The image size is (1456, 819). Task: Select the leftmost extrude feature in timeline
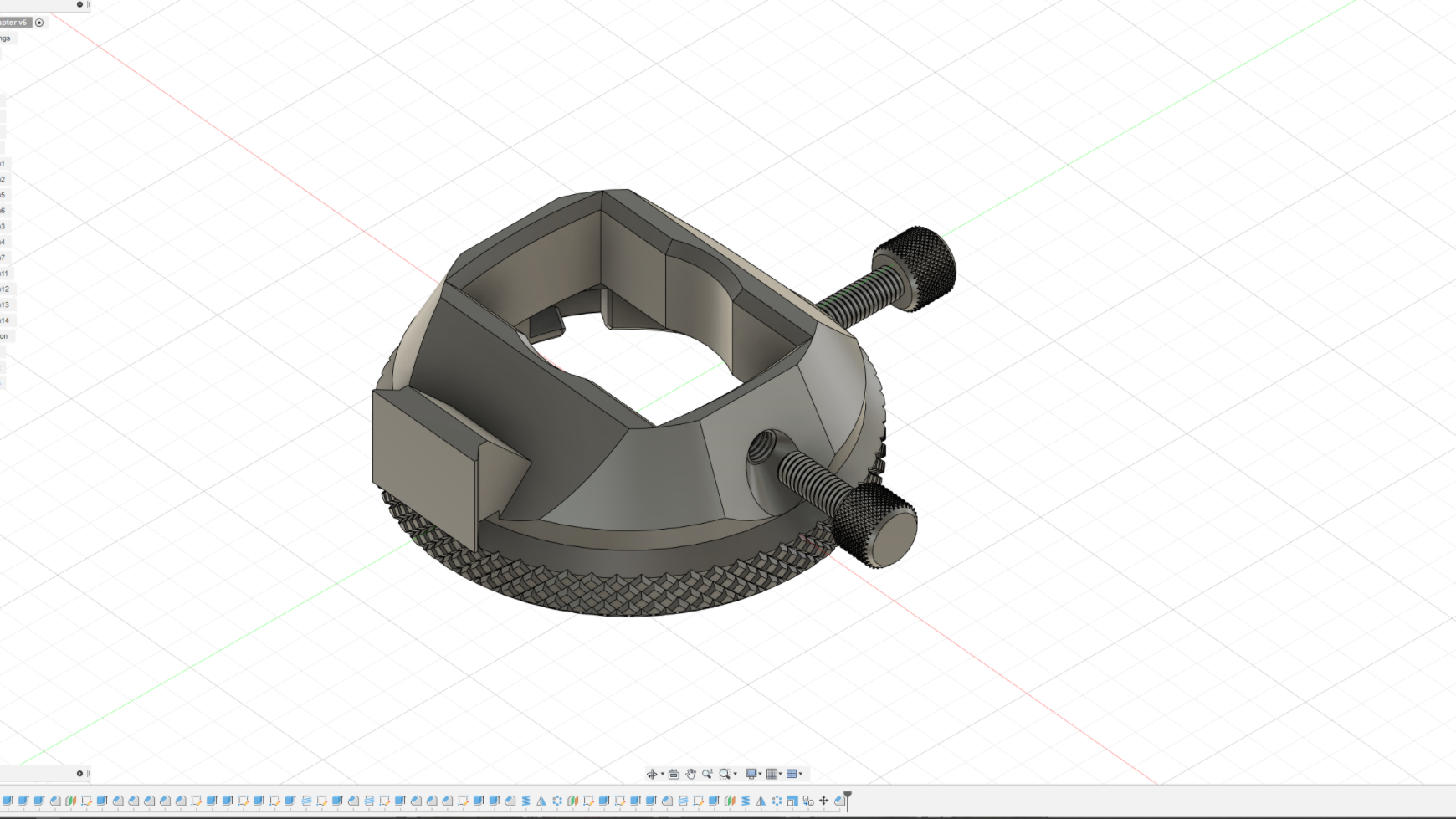click(x=8, y=801)
